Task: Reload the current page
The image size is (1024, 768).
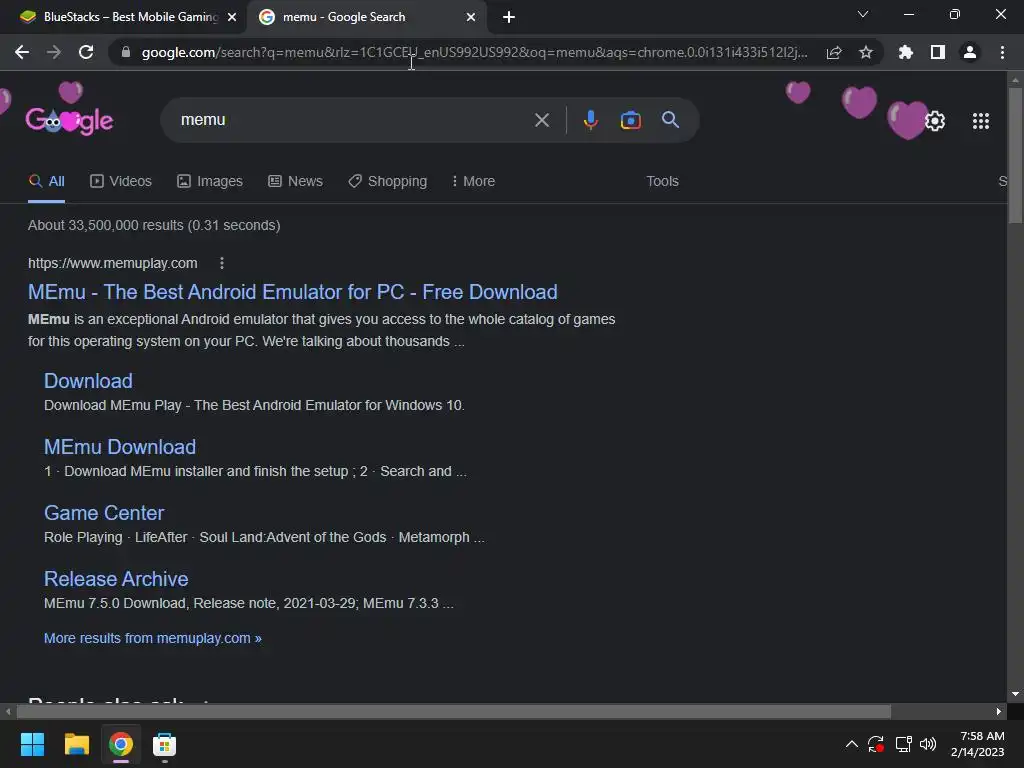Action: pyautogui.click(x=86, y=52)
